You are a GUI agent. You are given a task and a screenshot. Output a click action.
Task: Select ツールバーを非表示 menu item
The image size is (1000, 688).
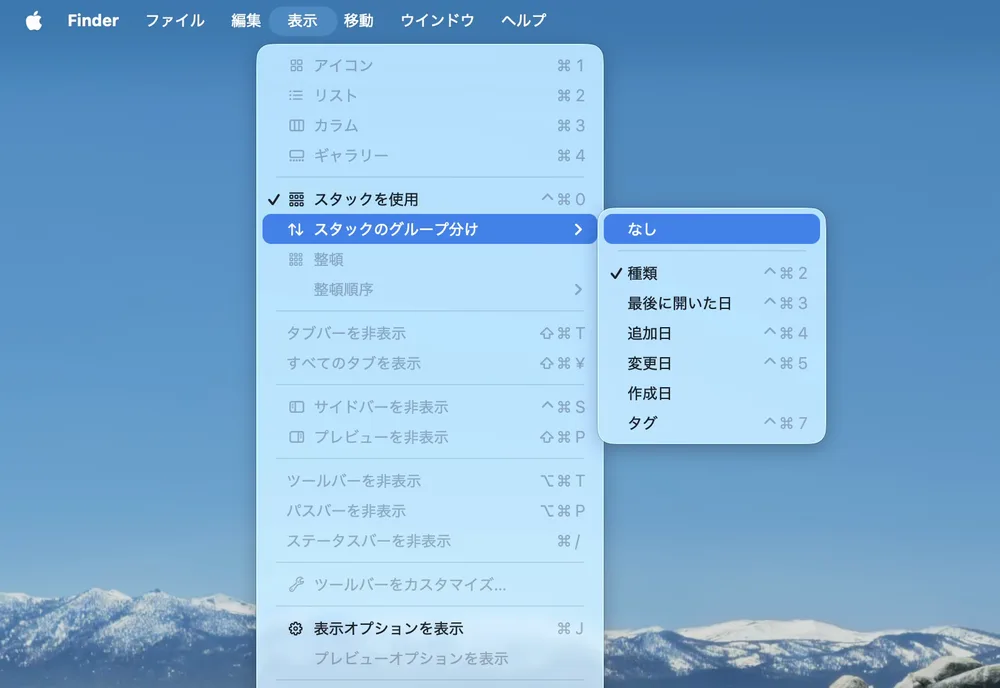pyautogui.click(x=430, y=481)
